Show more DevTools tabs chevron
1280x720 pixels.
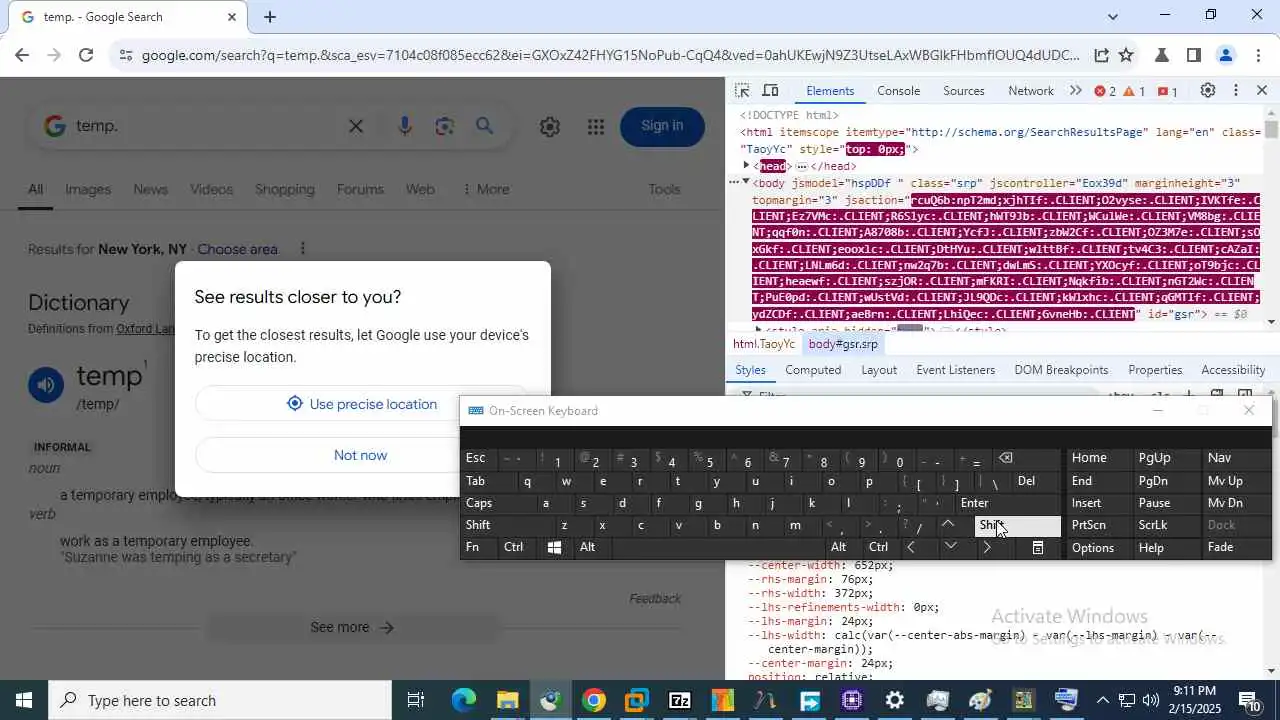(1075, 91)
